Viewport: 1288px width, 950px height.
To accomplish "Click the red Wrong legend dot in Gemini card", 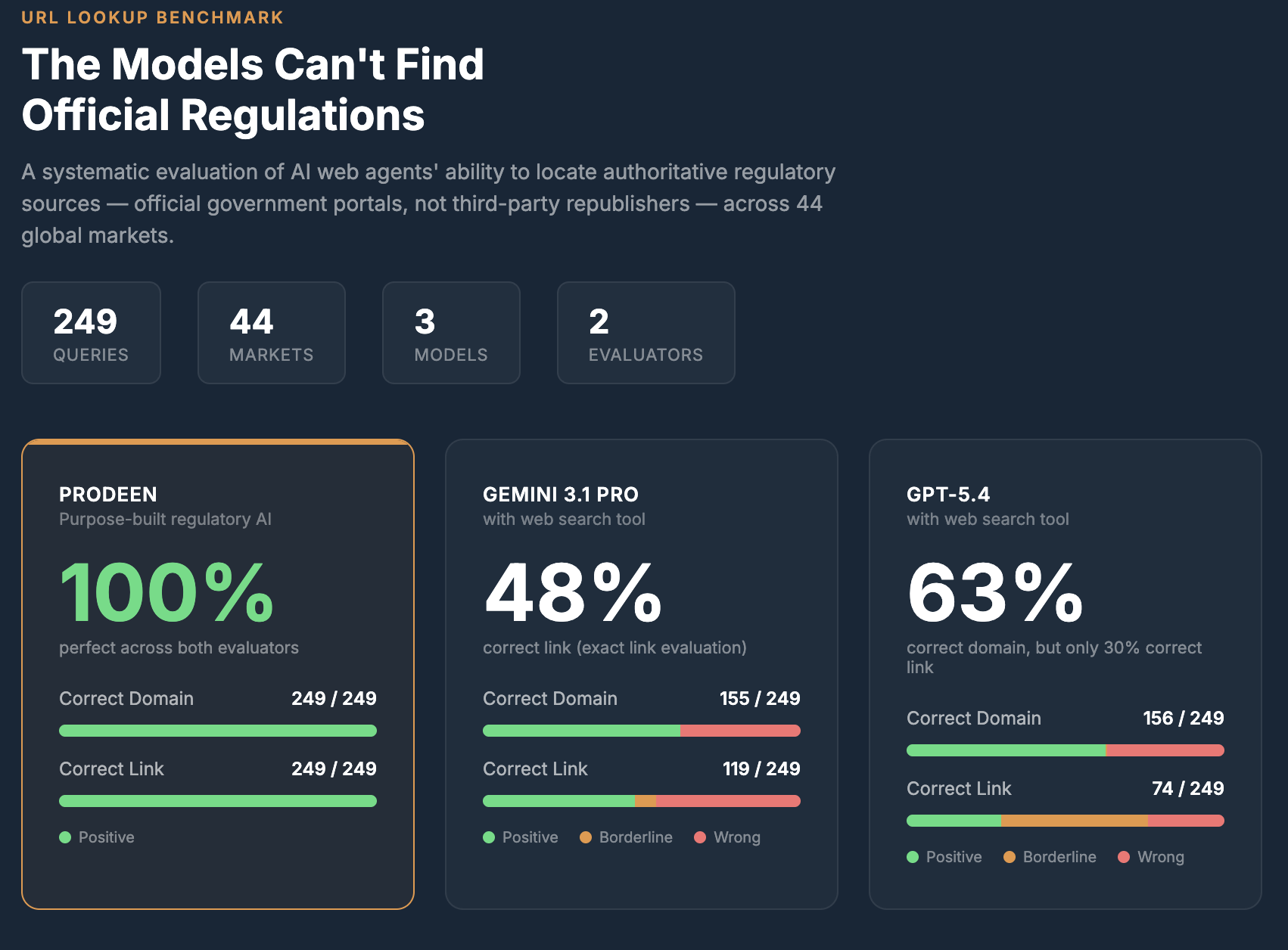I will [700, 837].
